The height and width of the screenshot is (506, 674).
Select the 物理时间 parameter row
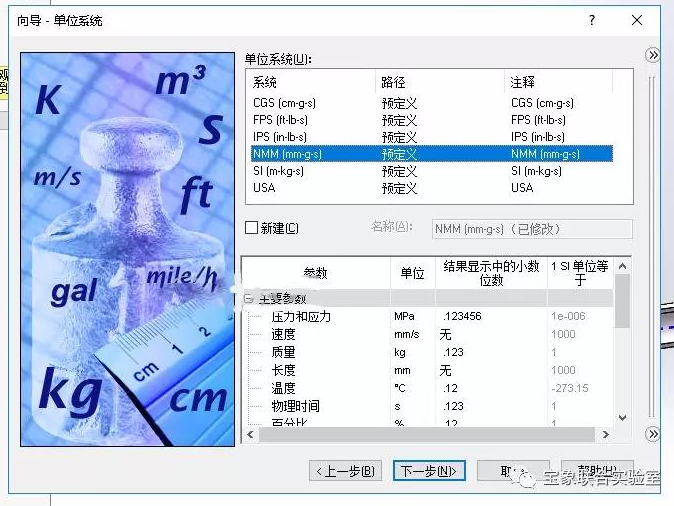click(295, 406)
